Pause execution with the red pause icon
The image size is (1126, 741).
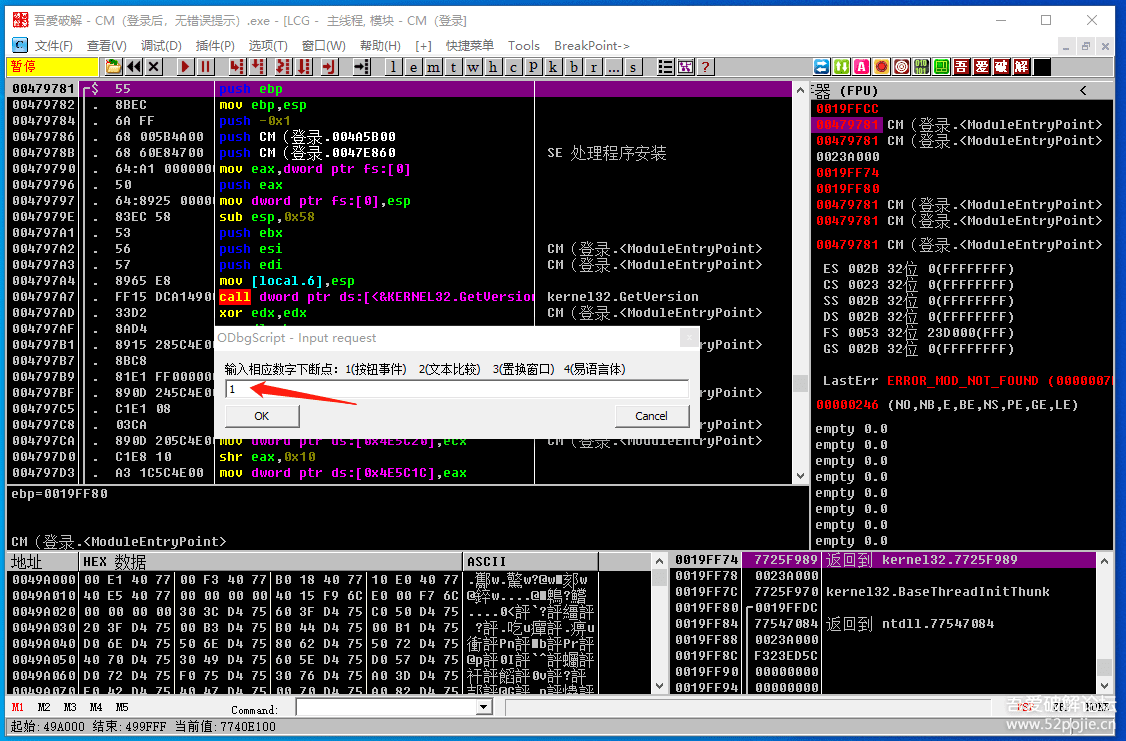(x=205, y=67)
